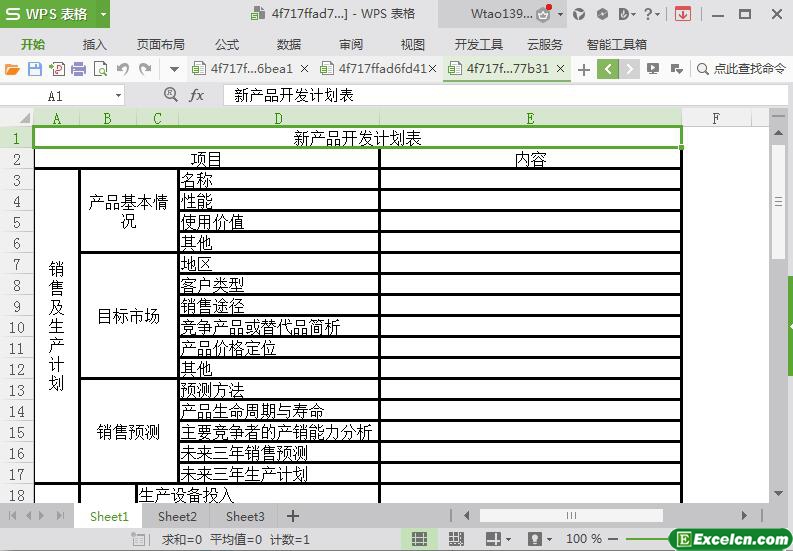Click the presentation screen icon beside tab arrows
This screenshot has width=793, height=551.
tap(653, 69)
